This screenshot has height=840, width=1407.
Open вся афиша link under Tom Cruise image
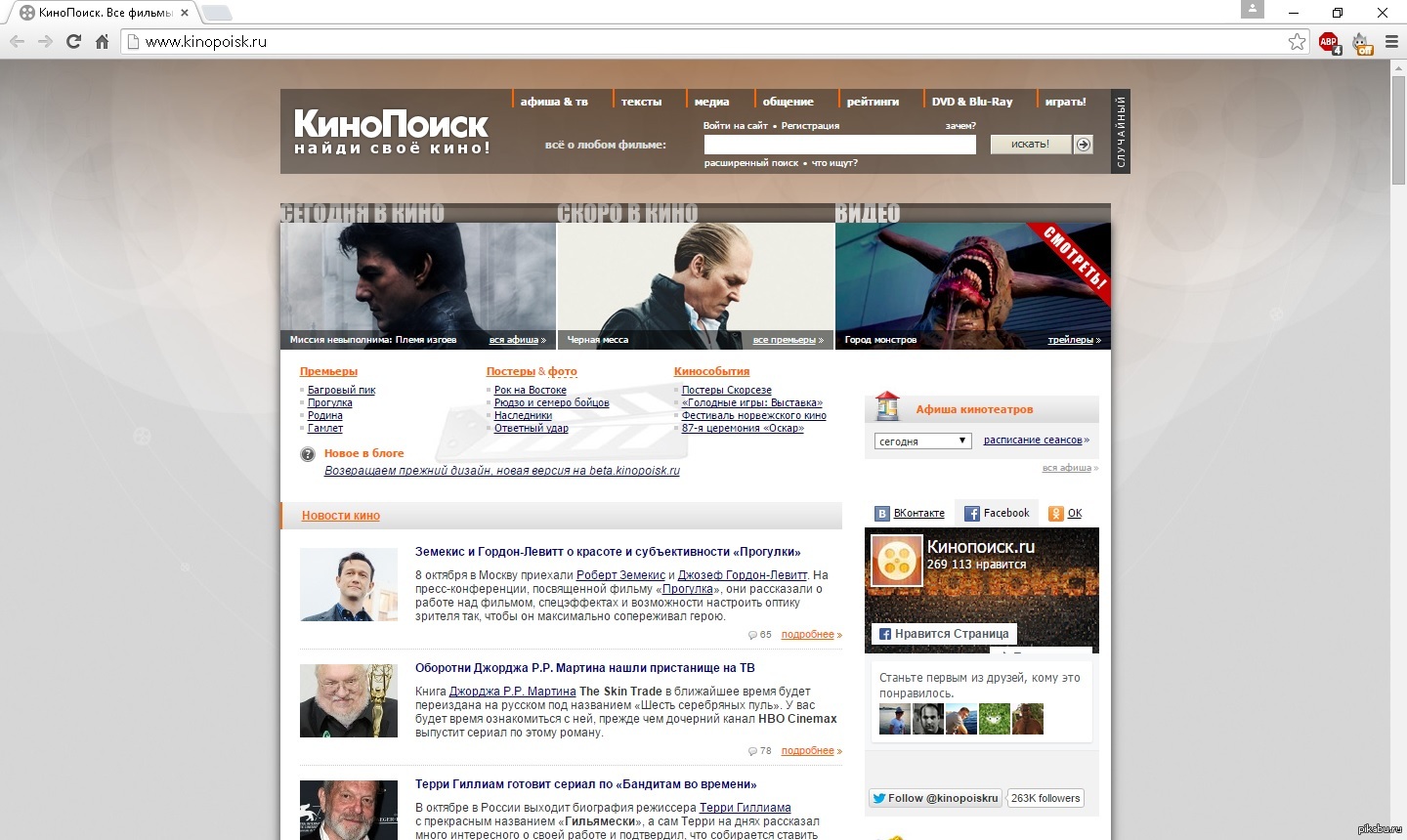[514, 340]
